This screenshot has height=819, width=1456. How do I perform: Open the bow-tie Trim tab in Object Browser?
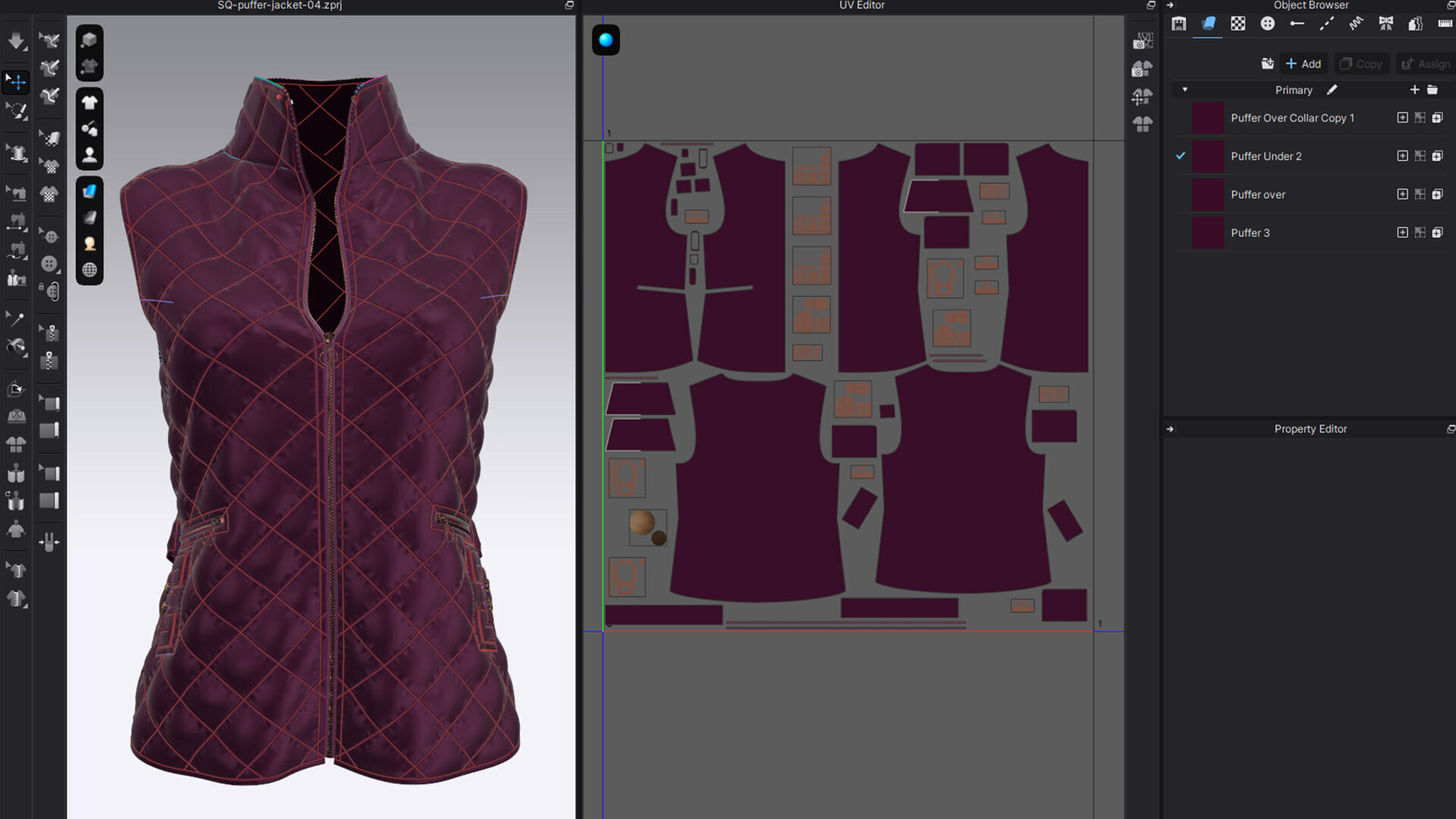pos(1385,24)
